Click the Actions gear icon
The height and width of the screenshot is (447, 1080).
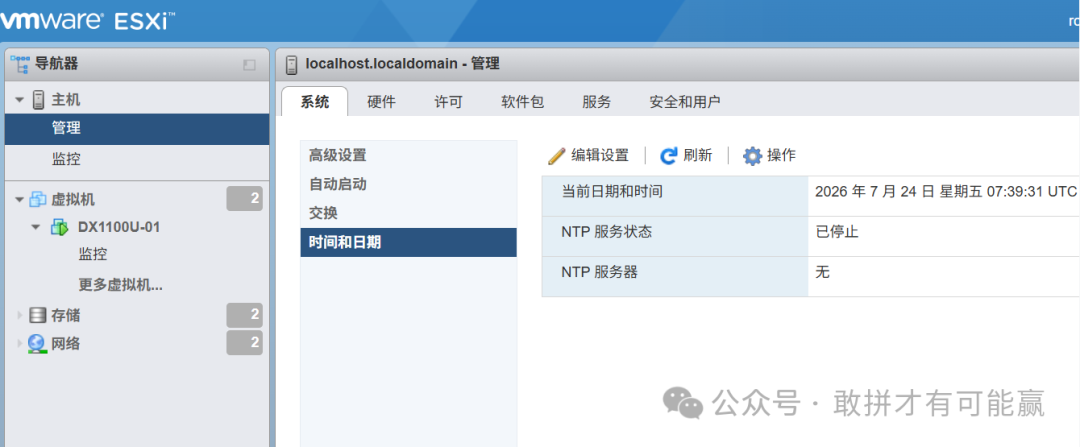pyautogui.click(x=752, y=156)
